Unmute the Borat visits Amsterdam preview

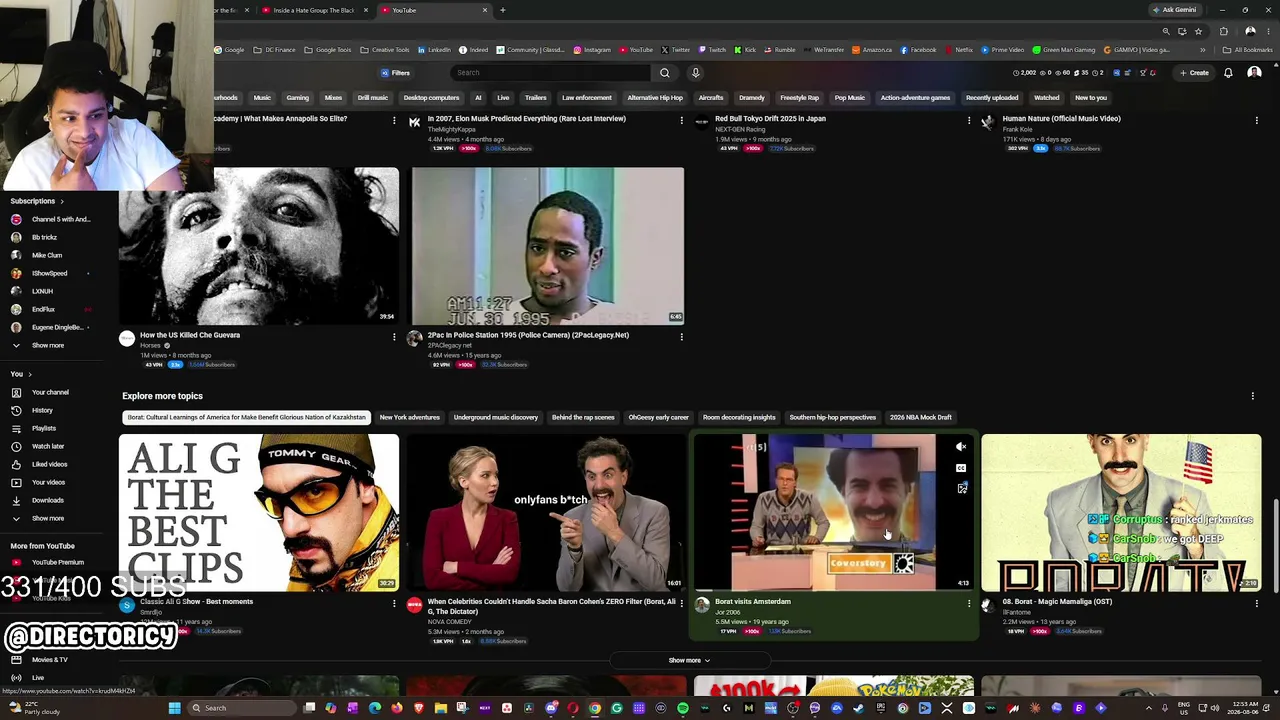(961, 447)
